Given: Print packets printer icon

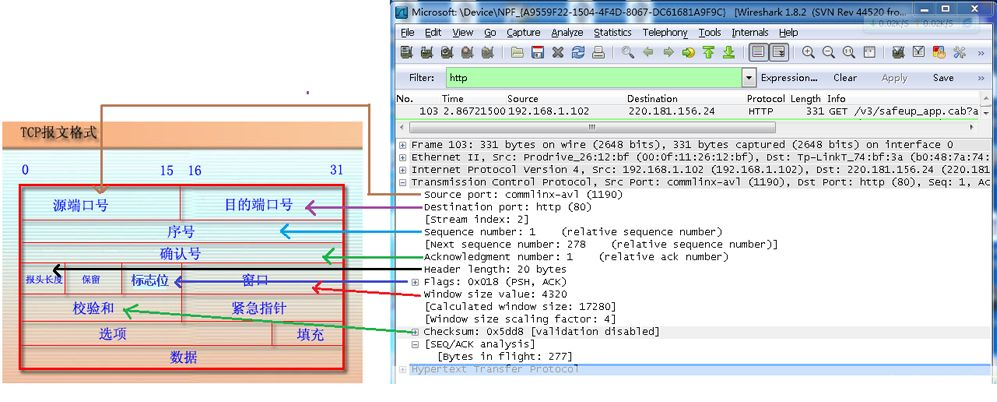Looking at the screenshot, I should tap(598, 53).
